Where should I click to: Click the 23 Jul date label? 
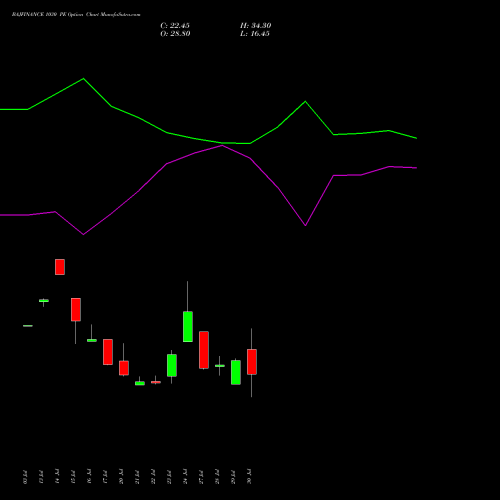(169, 477)
